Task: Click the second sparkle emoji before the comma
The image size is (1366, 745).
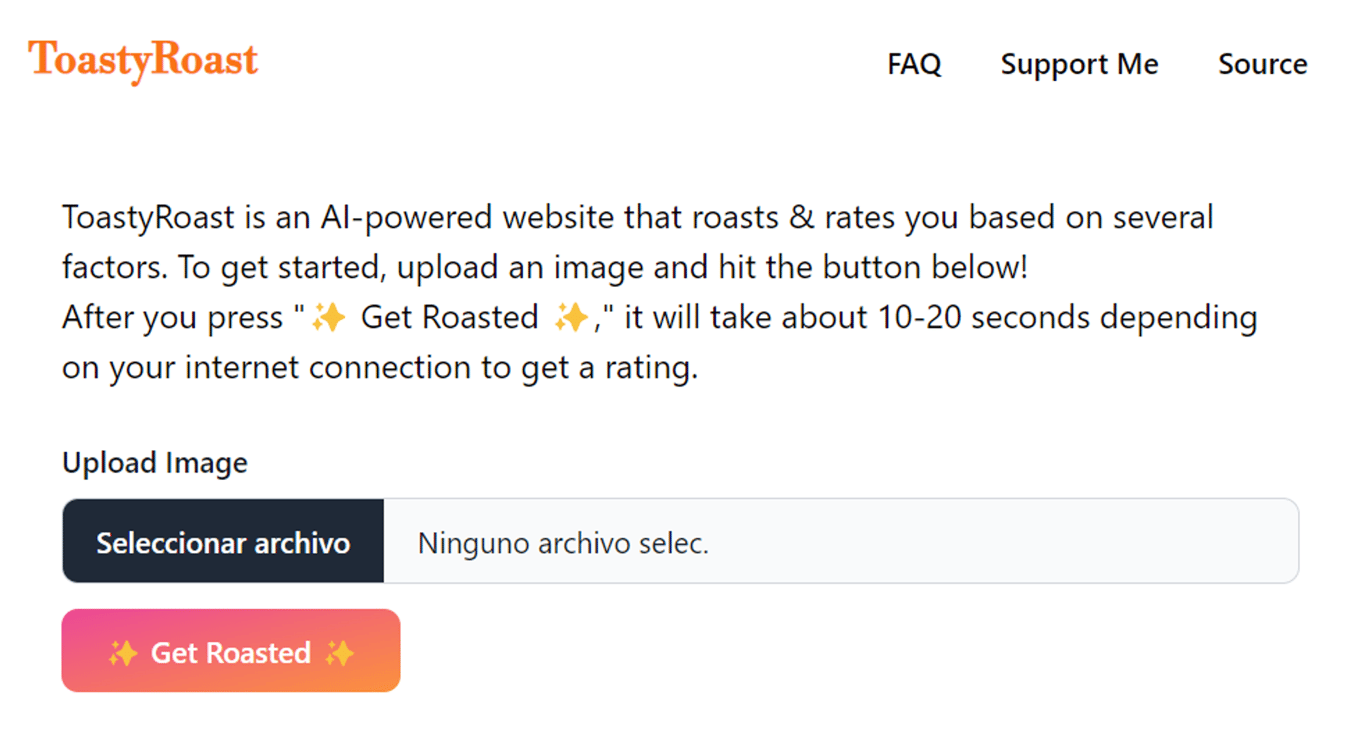Action: pos(570,318)
